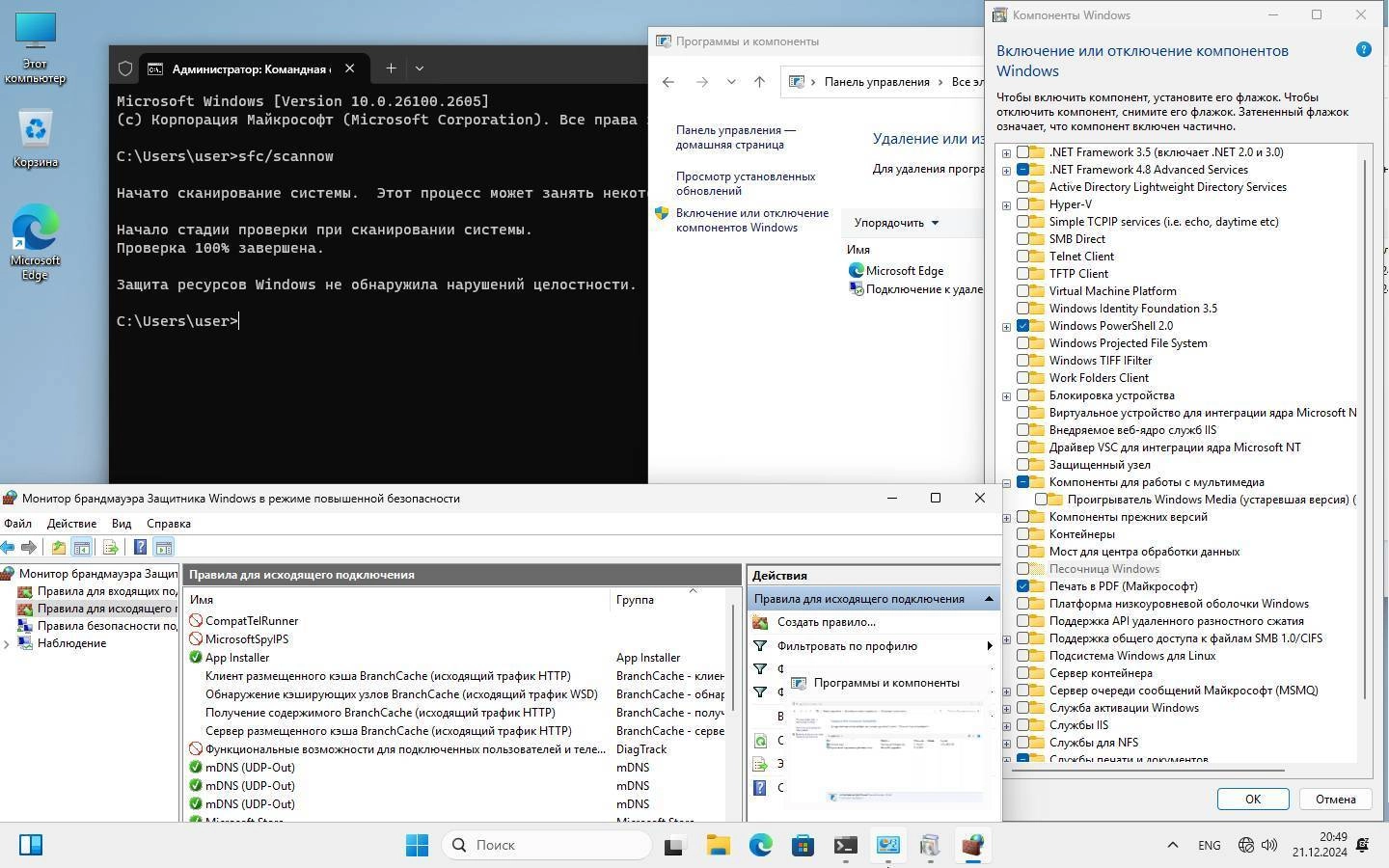
Task: Click the funnel icon beside Фильтровать по профилю
Action: point(760,646)
